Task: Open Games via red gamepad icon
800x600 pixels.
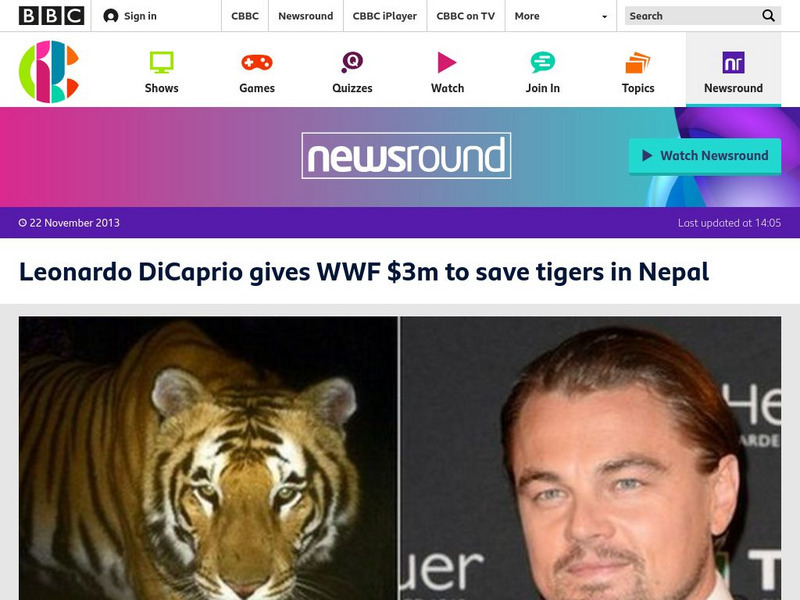Action: [x=257, y=62]
